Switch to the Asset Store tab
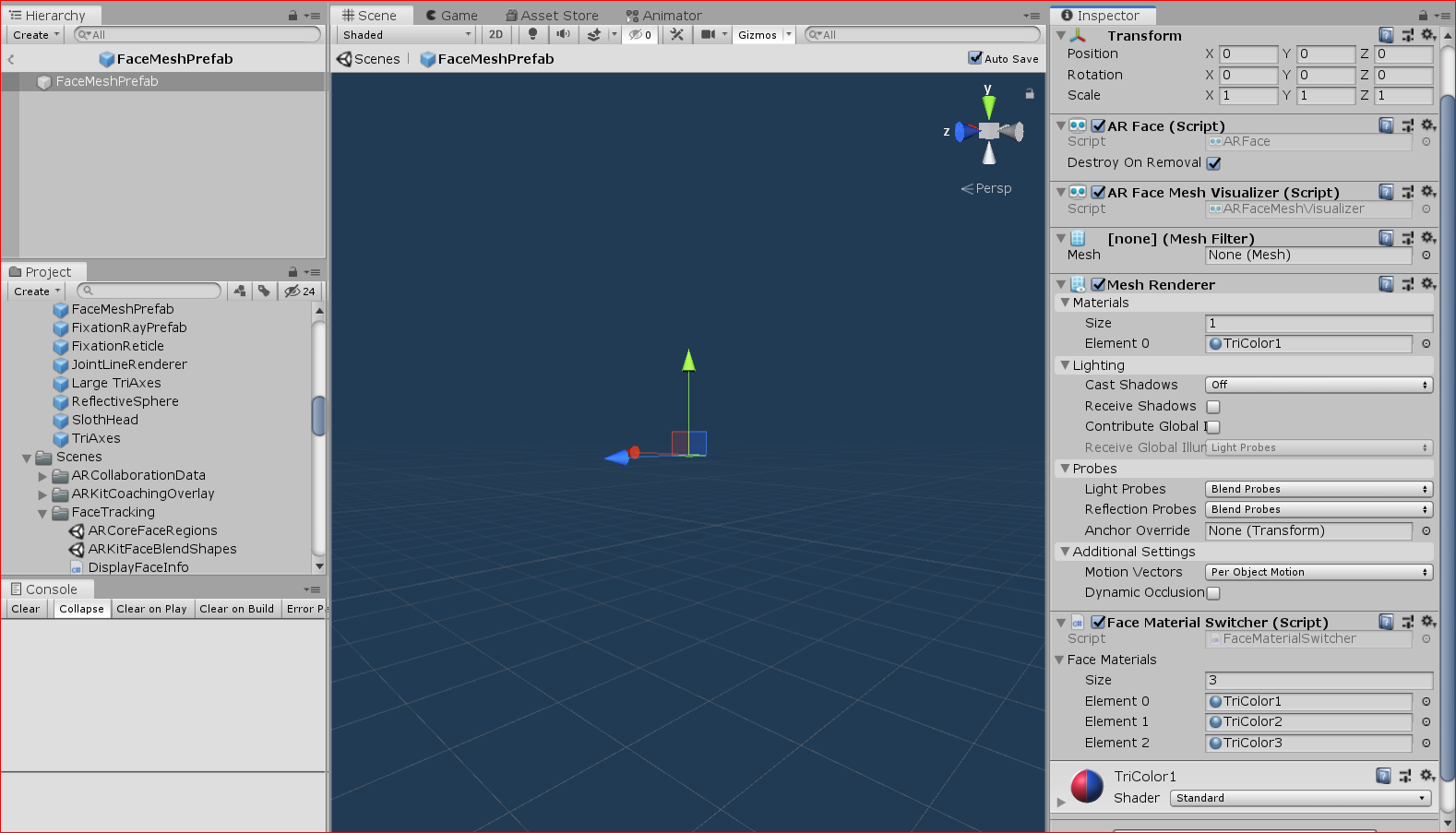This screenshot has width=1456, height=833. point(553,16)
